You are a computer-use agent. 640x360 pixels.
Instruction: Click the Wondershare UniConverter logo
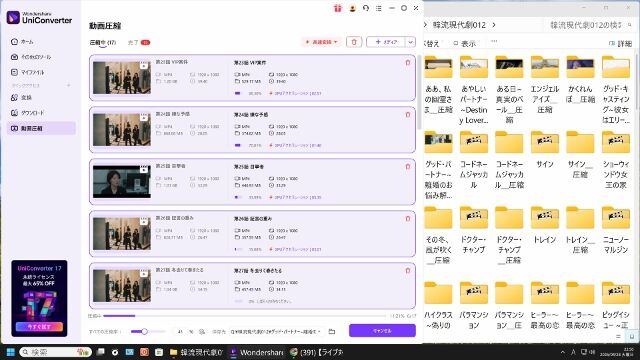[x=40, y=18]
